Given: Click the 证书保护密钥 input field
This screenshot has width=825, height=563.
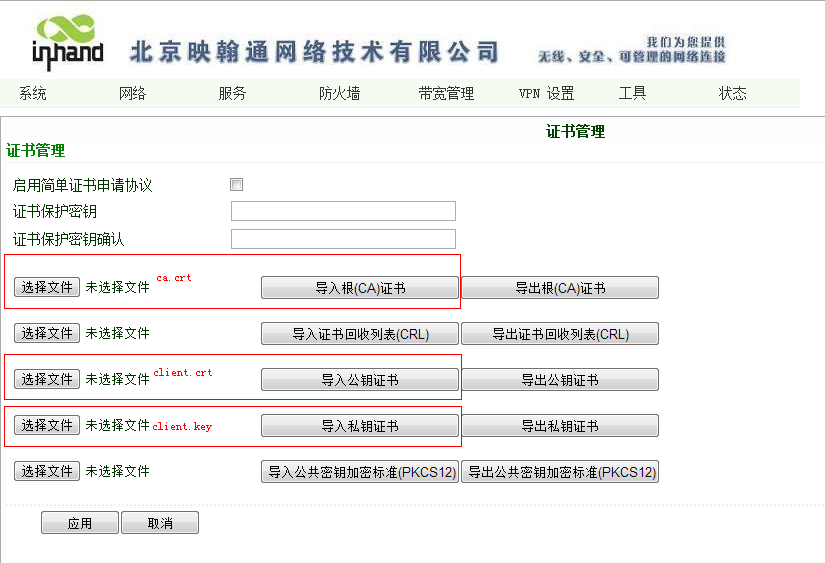Looking at the screenshot, I should 343,211.
